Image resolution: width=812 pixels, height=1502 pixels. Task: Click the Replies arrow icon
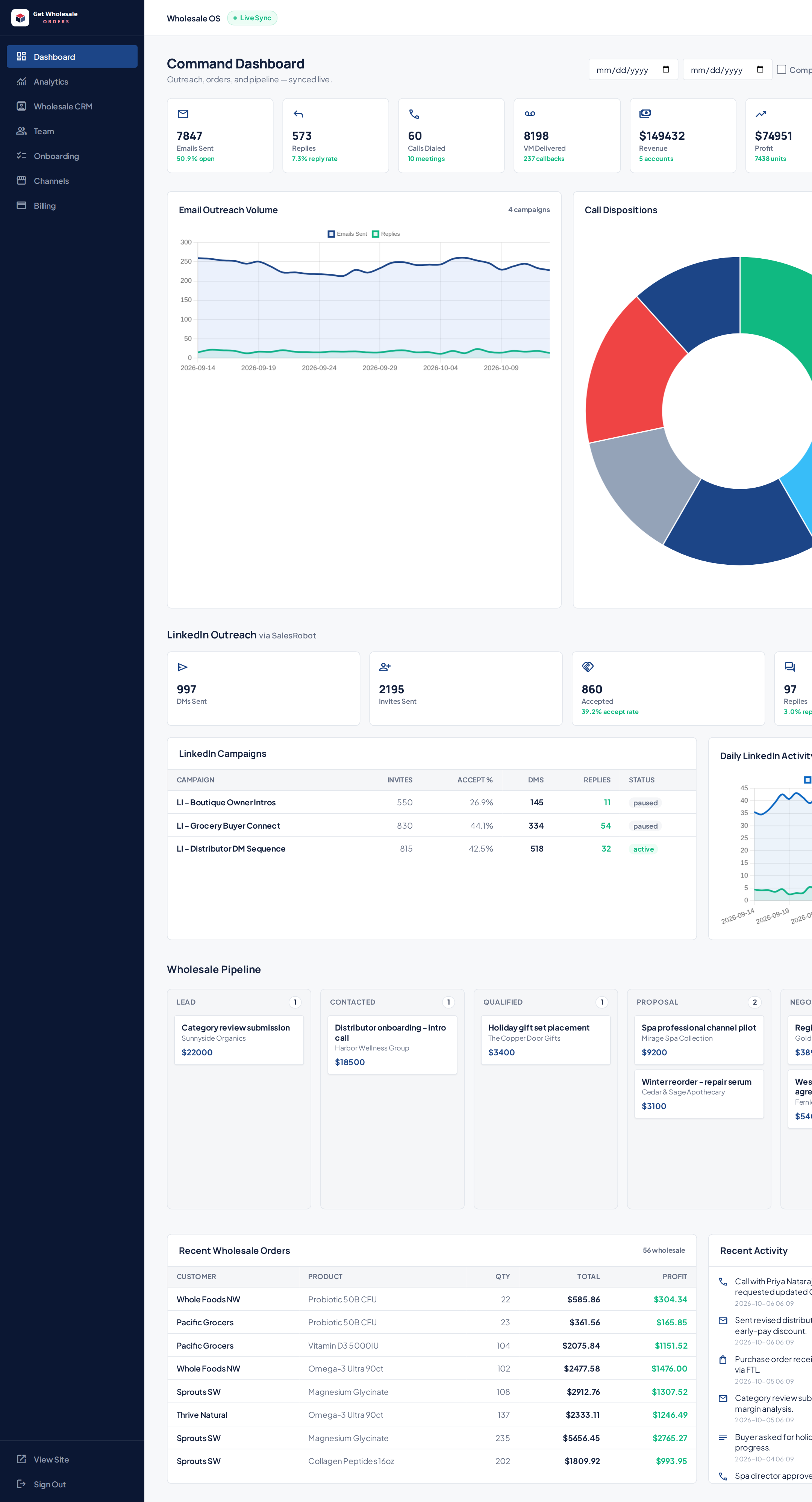click(x=298, y=114)
